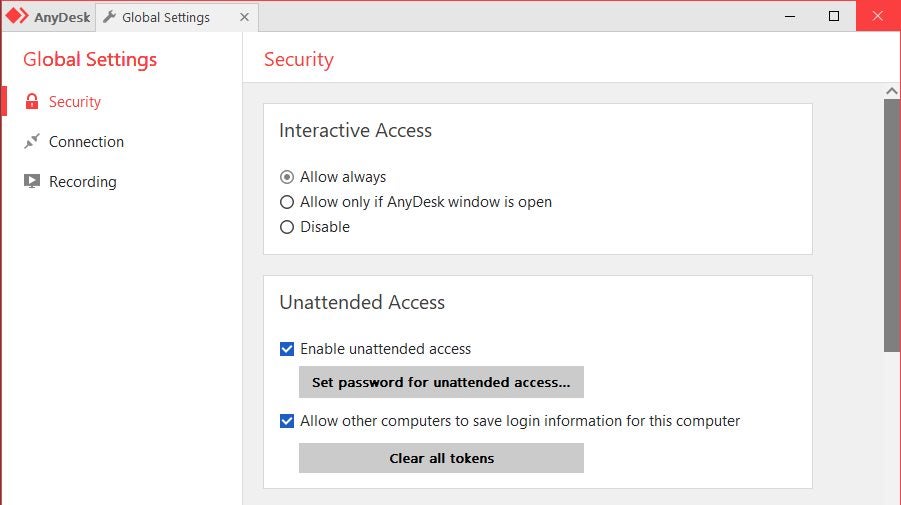Click the Recording play icon in sidebar
The height and width of the screenshot is (505, 901).
point(32,182)
